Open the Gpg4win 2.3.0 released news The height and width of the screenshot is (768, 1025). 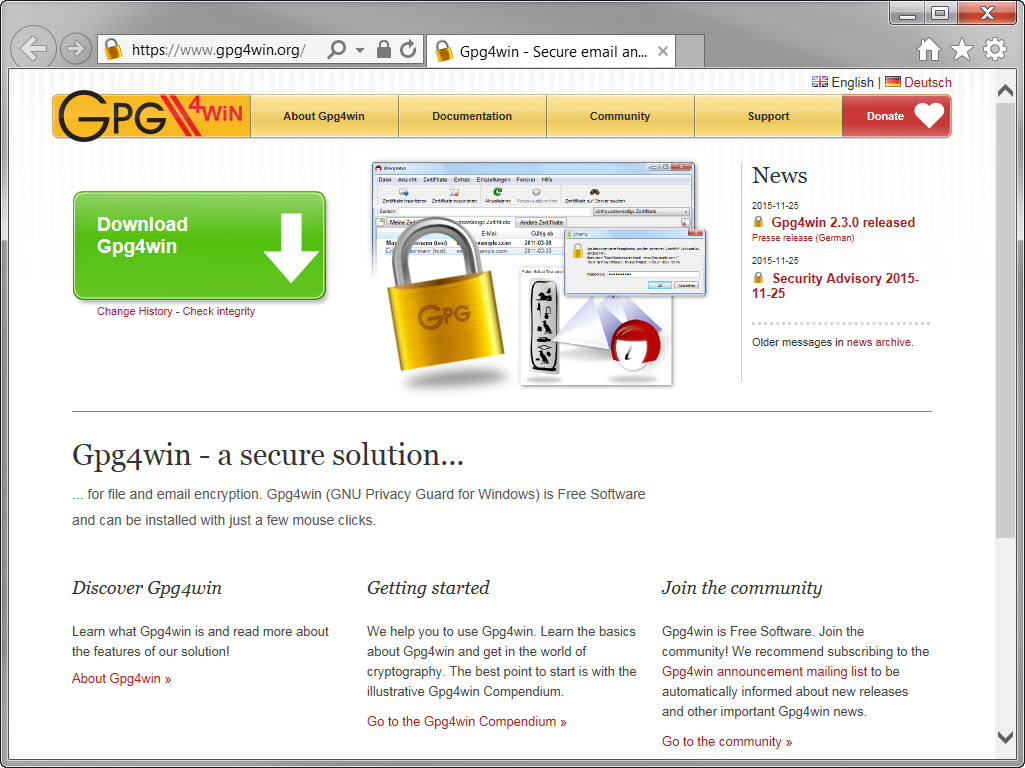[843, 222]
